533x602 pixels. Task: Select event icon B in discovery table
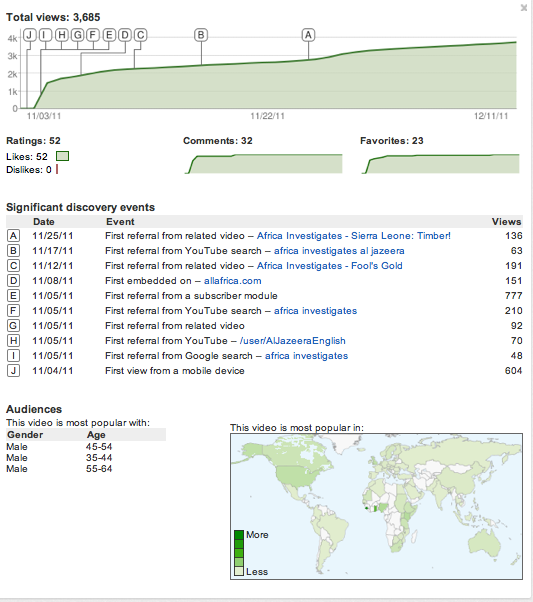point(13,251)
